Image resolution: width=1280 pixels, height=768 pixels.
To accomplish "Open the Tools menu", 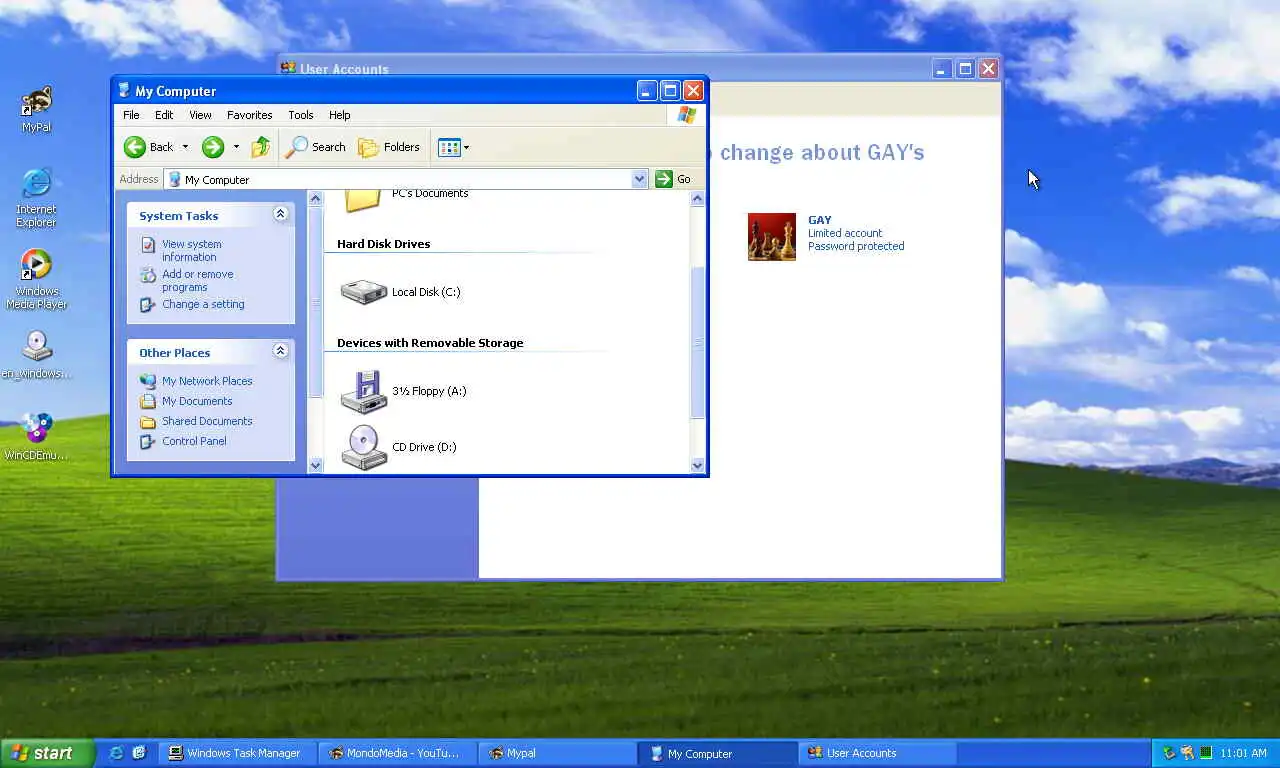I will click(x=300, y=115).
